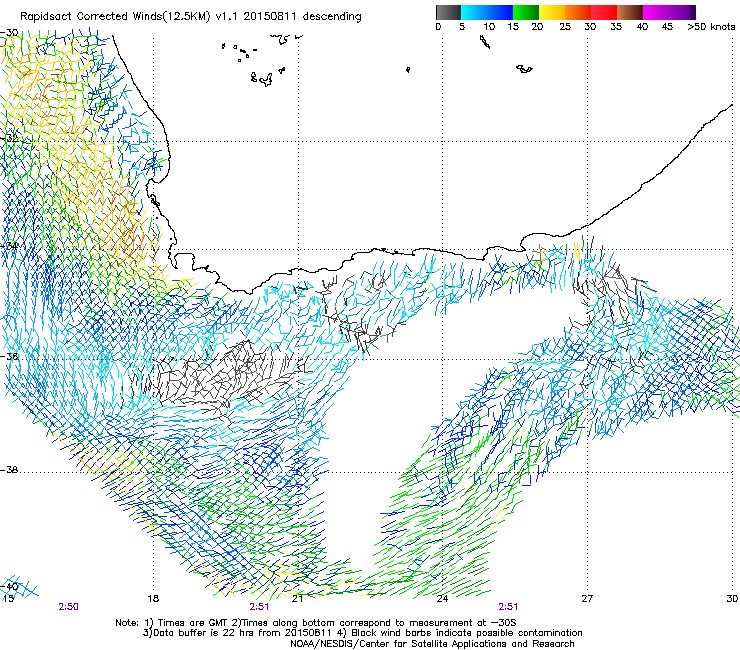Screen dimensions: 740x650
Task: Select the '-40' latitude axis label
Action: tap(9, 586)
